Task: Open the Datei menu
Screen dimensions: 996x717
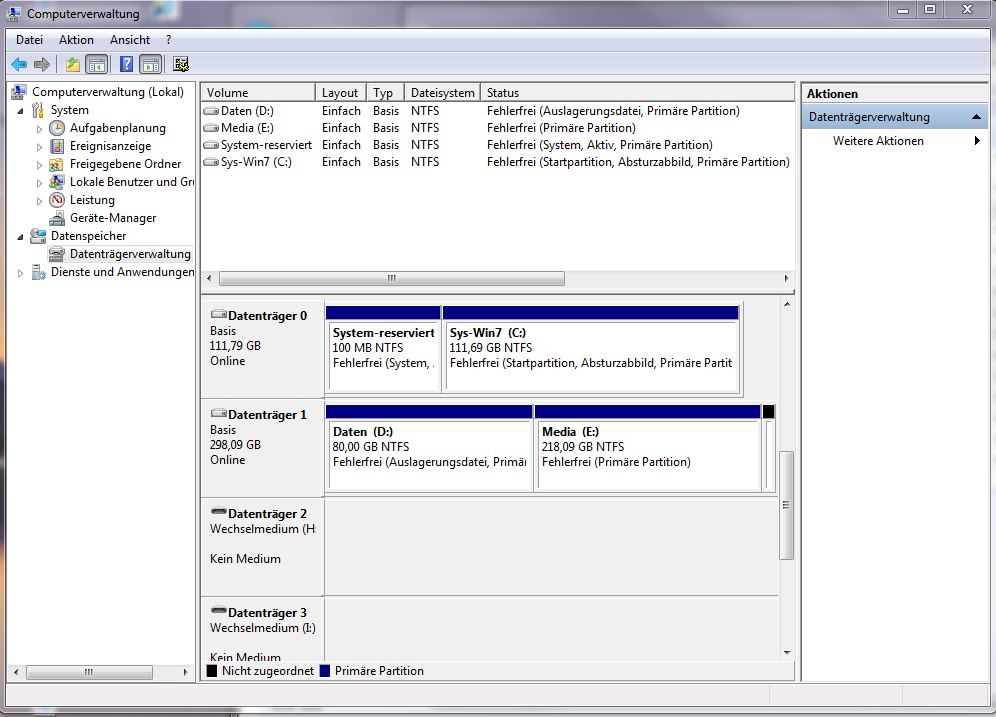Action: tap(28, 40)
